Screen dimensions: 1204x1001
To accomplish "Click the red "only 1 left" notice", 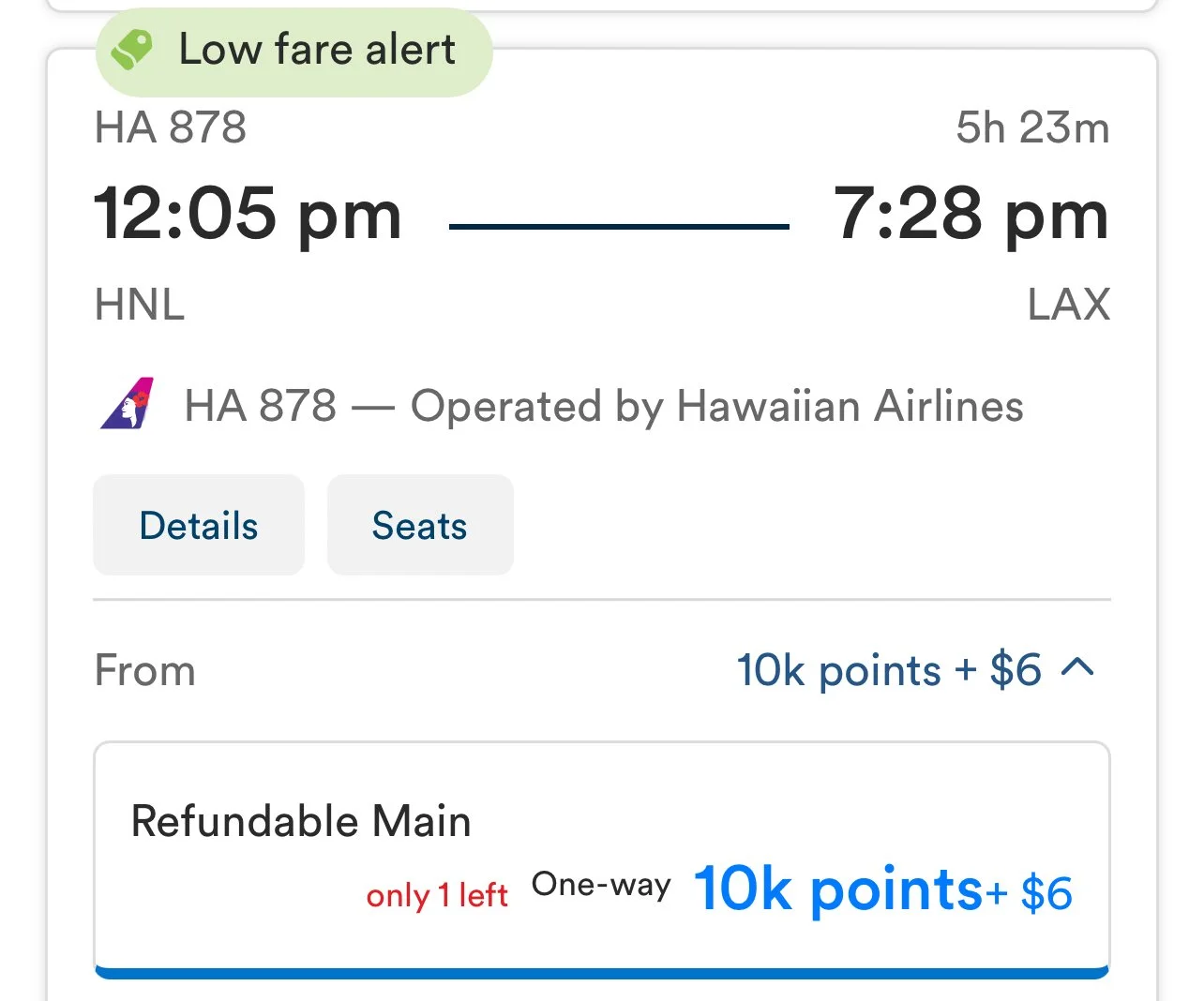I will (x=437, y=895).
